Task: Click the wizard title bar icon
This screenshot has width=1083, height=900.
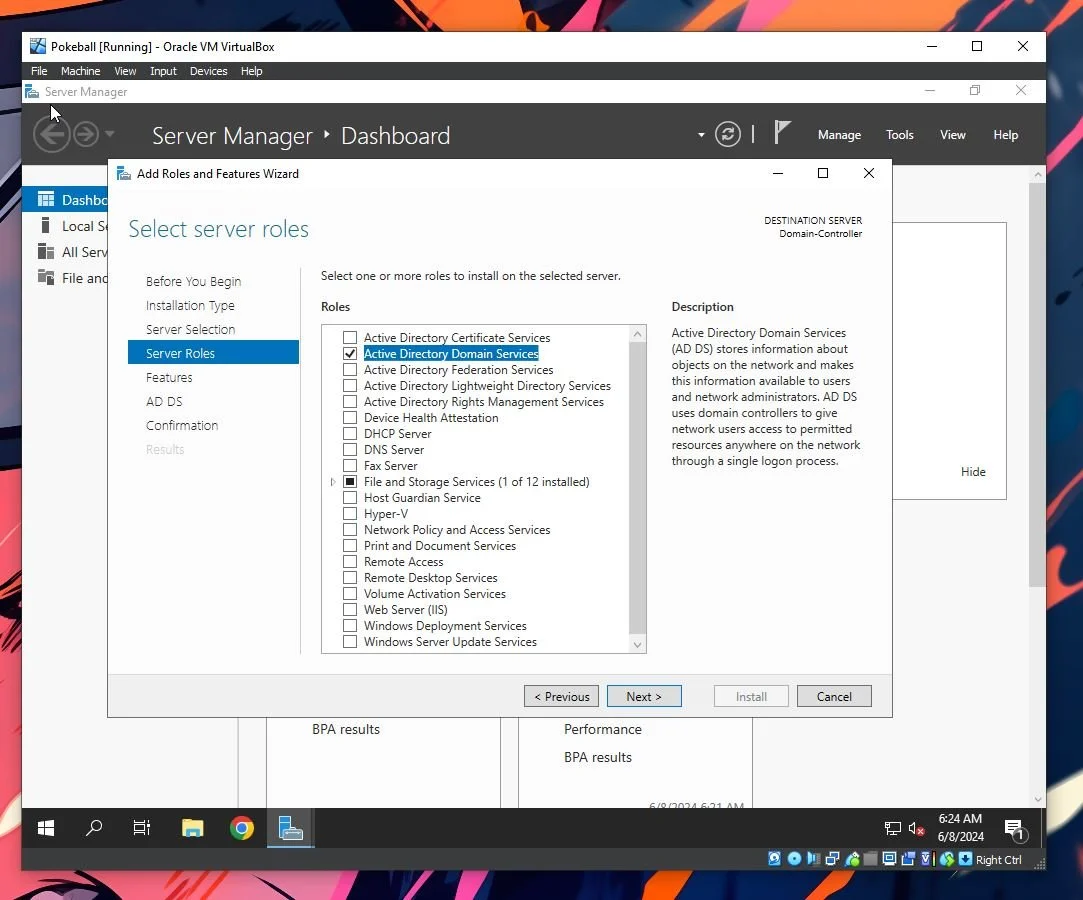Action: (123, 173)
